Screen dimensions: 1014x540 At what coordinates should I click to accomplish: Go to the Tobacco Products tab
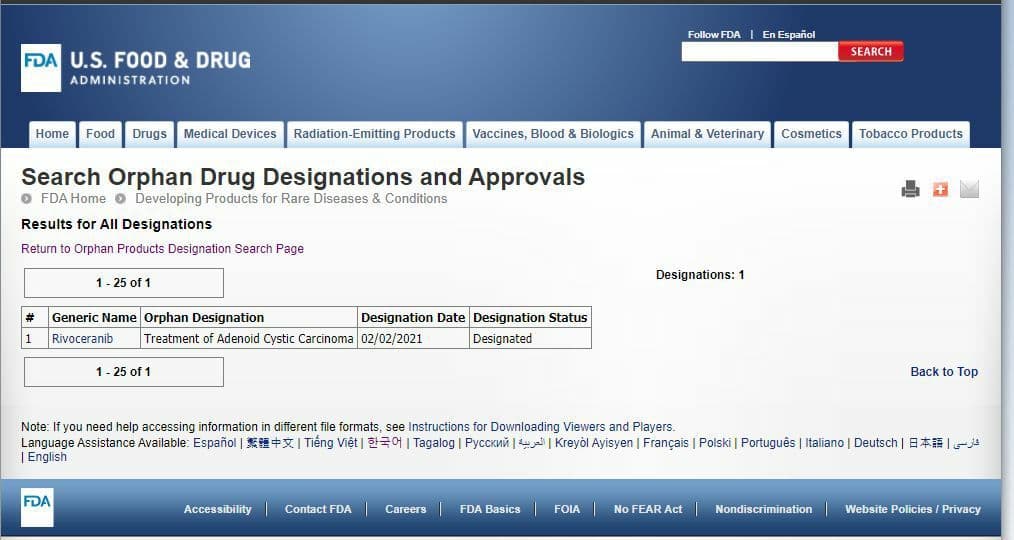pyautogui.click(x=910, y=134)
